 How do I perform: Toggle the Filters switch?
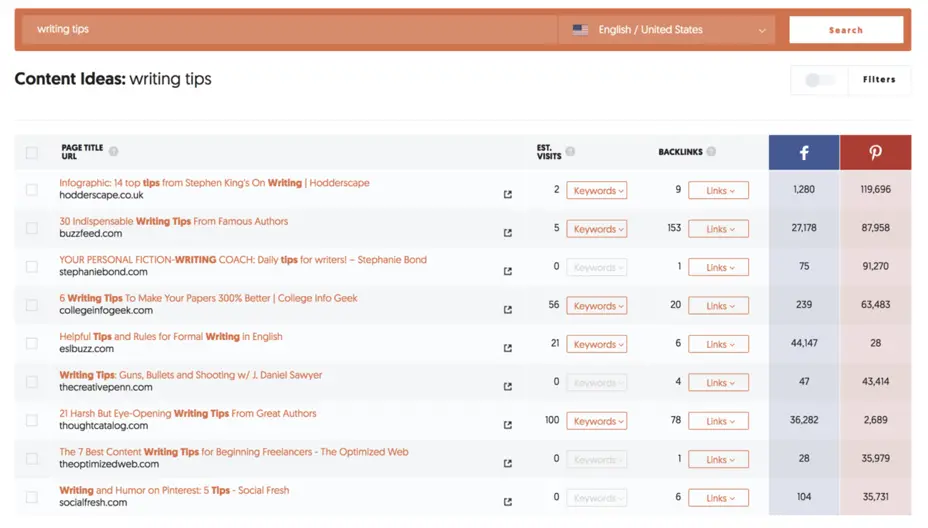pos(820,80)
